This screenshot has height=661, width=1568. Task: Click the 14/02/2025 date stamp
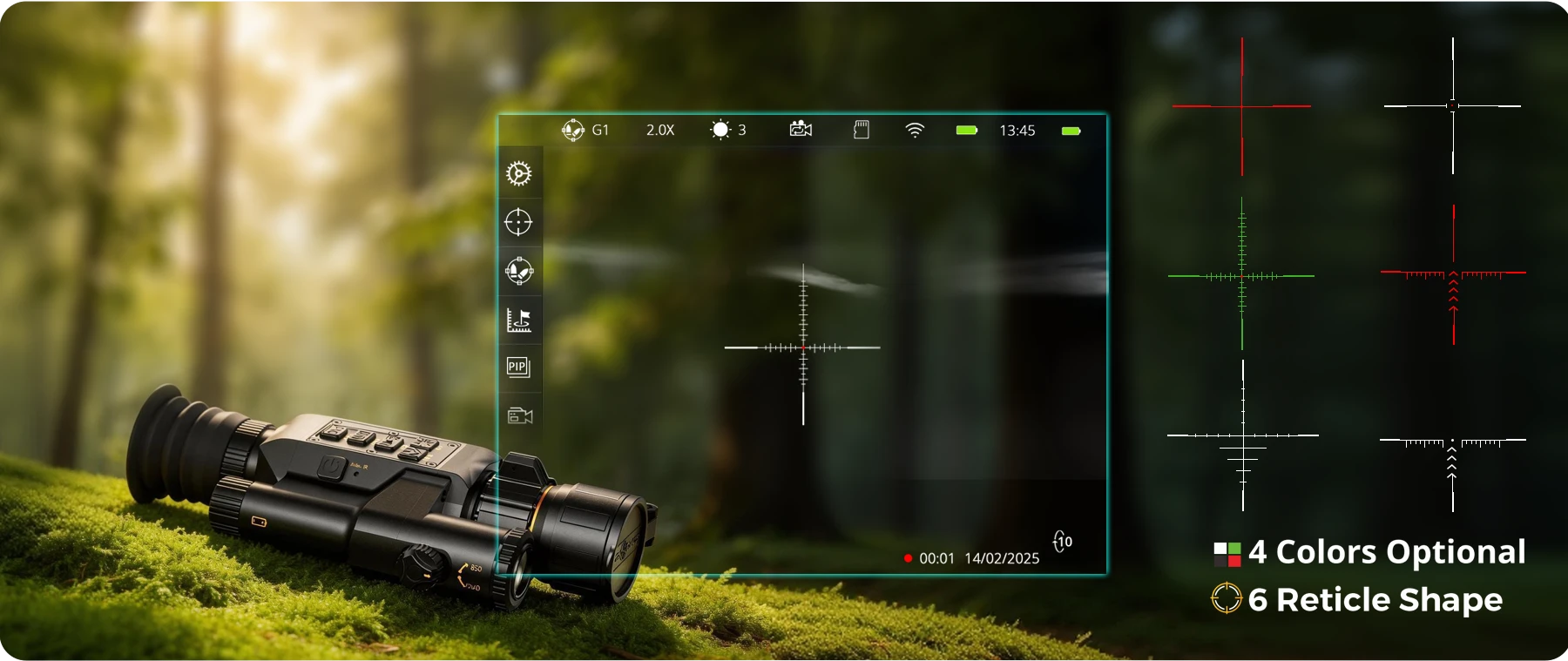(1002, 558)
